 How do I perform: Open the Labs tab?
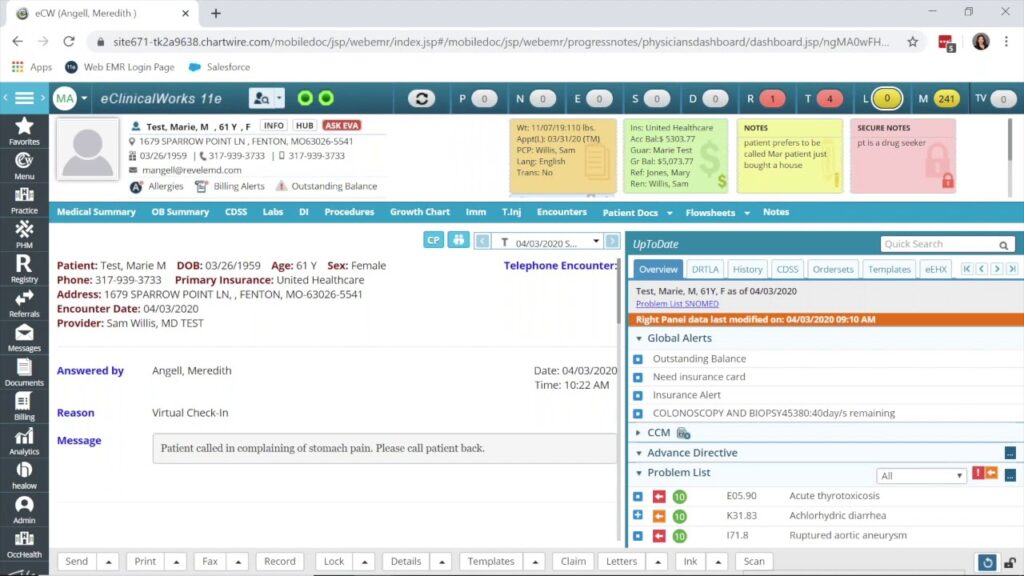tap(272, 212)
